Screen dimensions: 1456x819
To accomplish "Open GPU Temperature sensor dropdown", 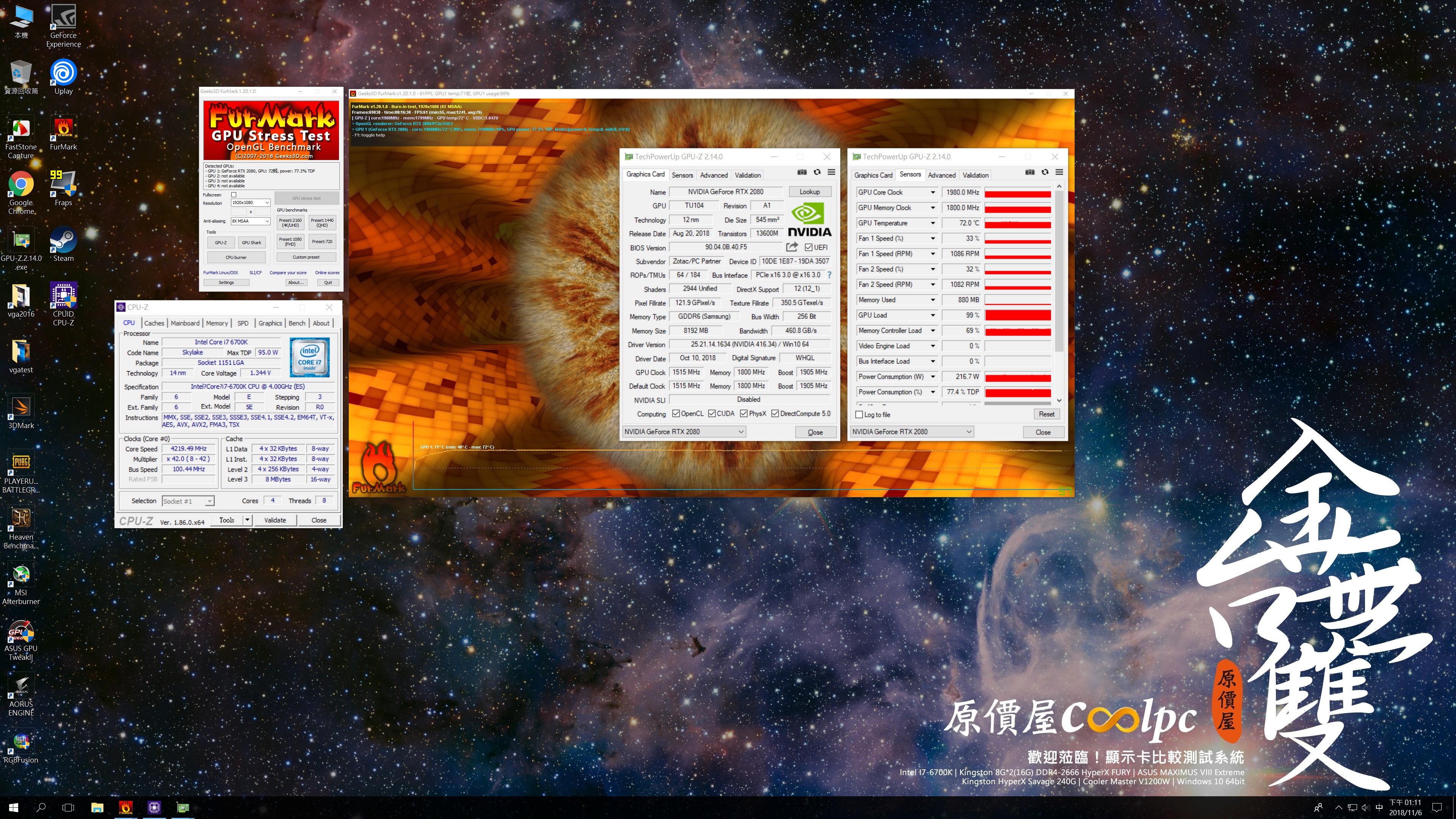I will [933, 223].
